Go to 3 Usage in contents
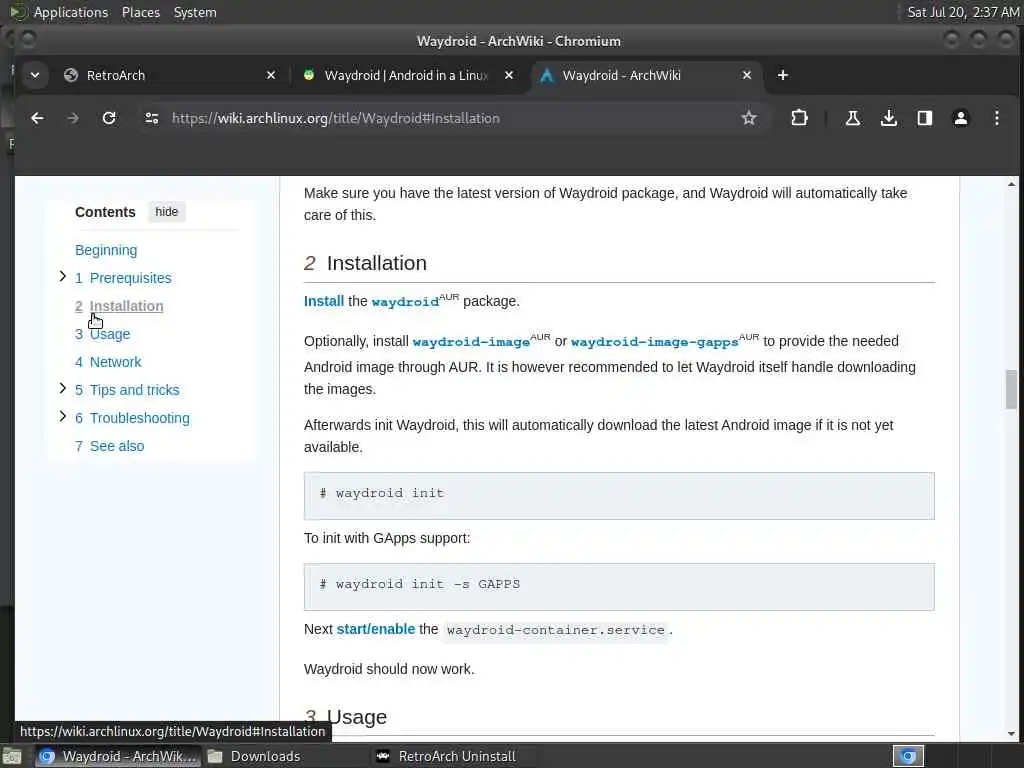1024x768 pixels. 103,334
